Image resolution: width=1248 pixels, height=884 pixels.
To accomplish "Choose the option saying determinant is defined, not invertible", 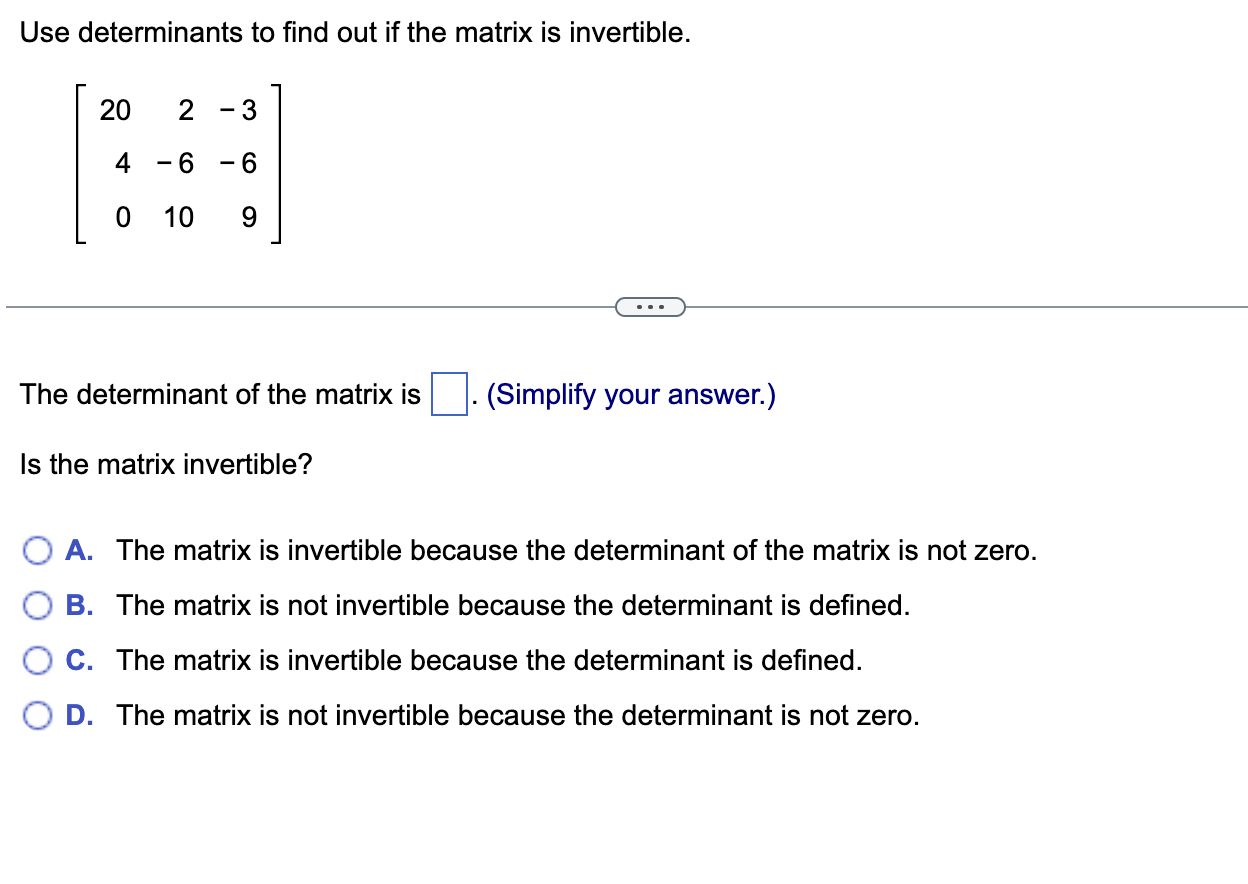I will click(x=513, y=605).
